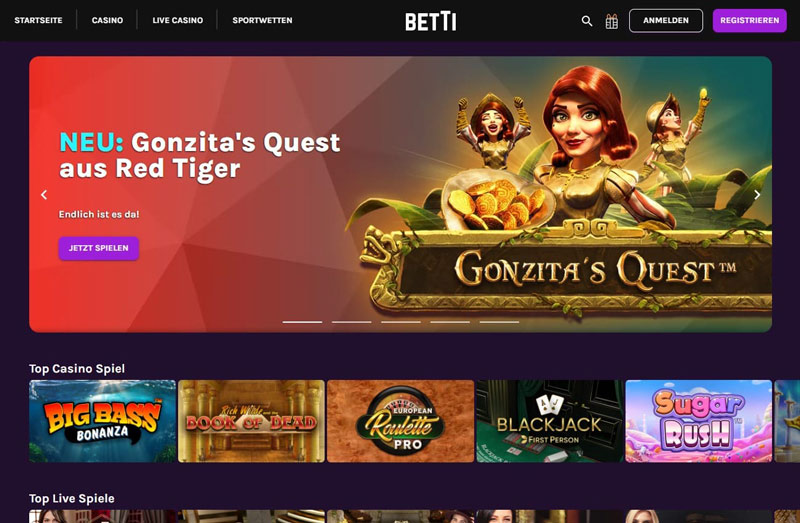Click the Anmelden login button
Viewport: 800px width, 523px height.
[x=666, y=20]
